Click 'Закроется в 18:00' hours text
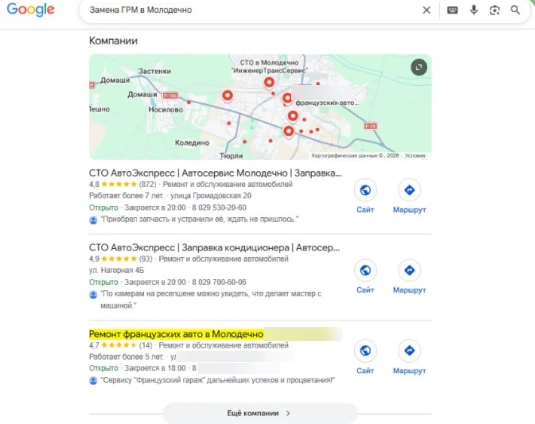This screenshot has height=424, width=535. [x=155, y=368]
